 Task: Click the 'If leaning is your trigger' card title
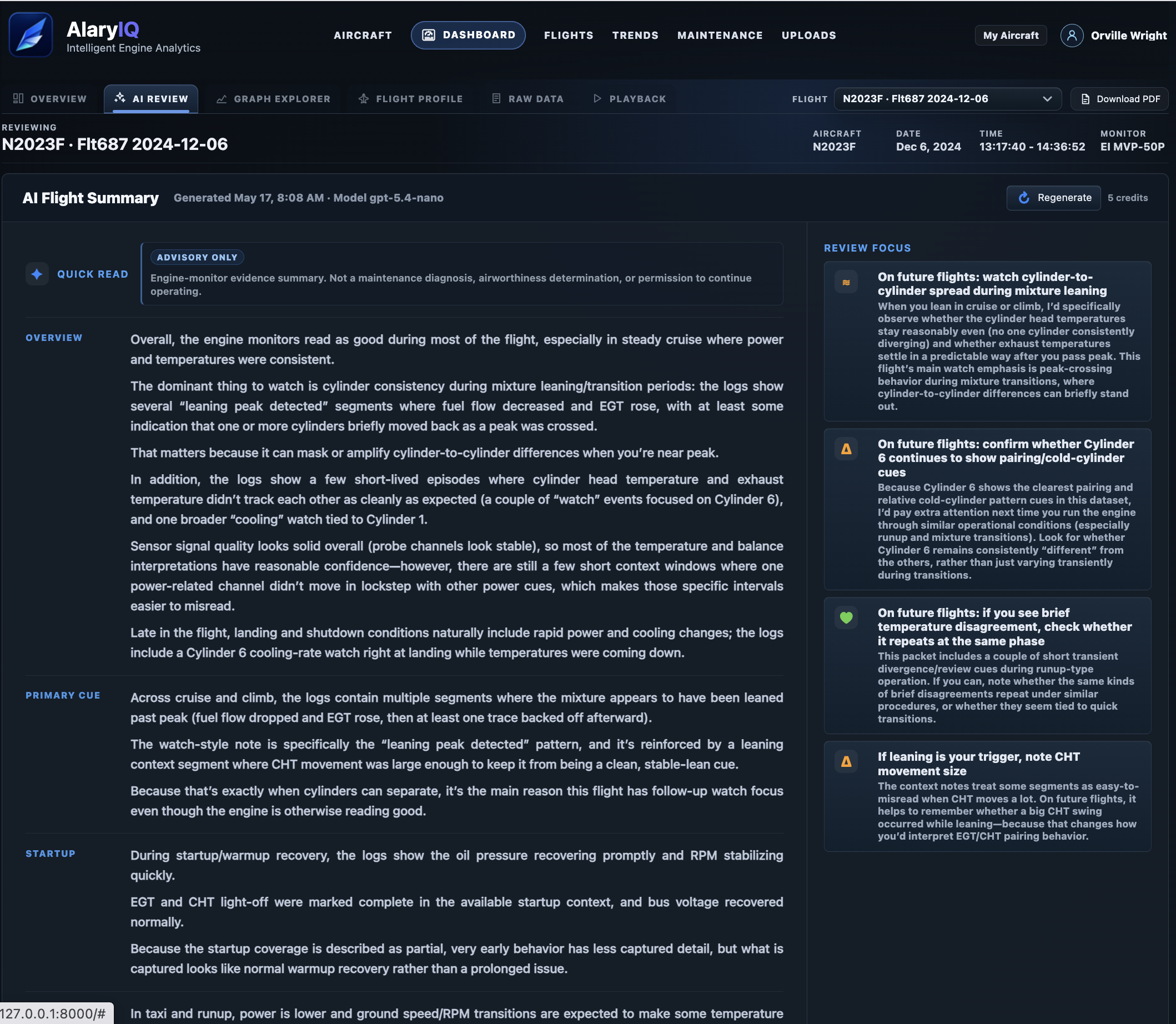978,764
